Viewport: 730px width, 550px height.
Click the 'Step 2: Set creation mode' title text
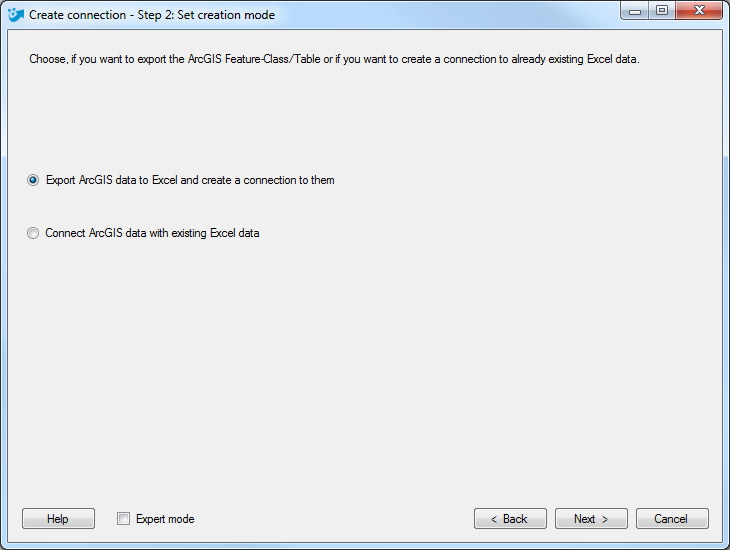206,15
